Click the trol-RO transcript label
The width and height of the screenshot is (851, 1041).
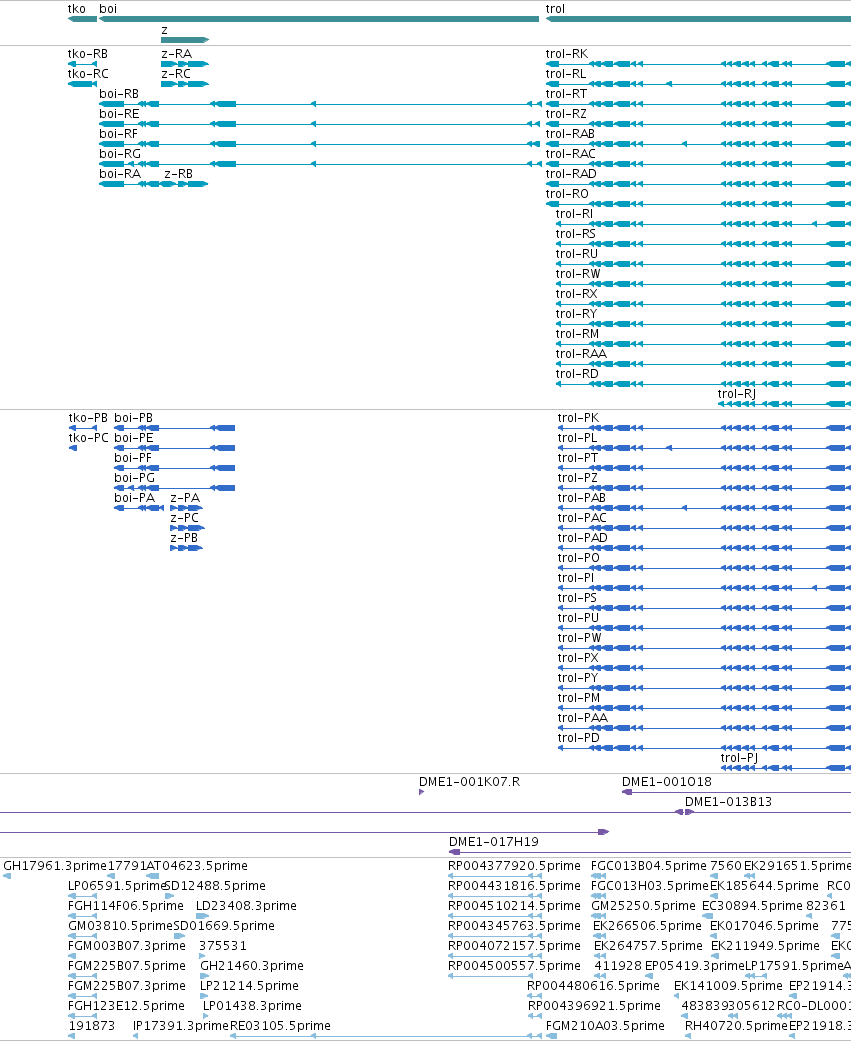(x=567, y=194)
